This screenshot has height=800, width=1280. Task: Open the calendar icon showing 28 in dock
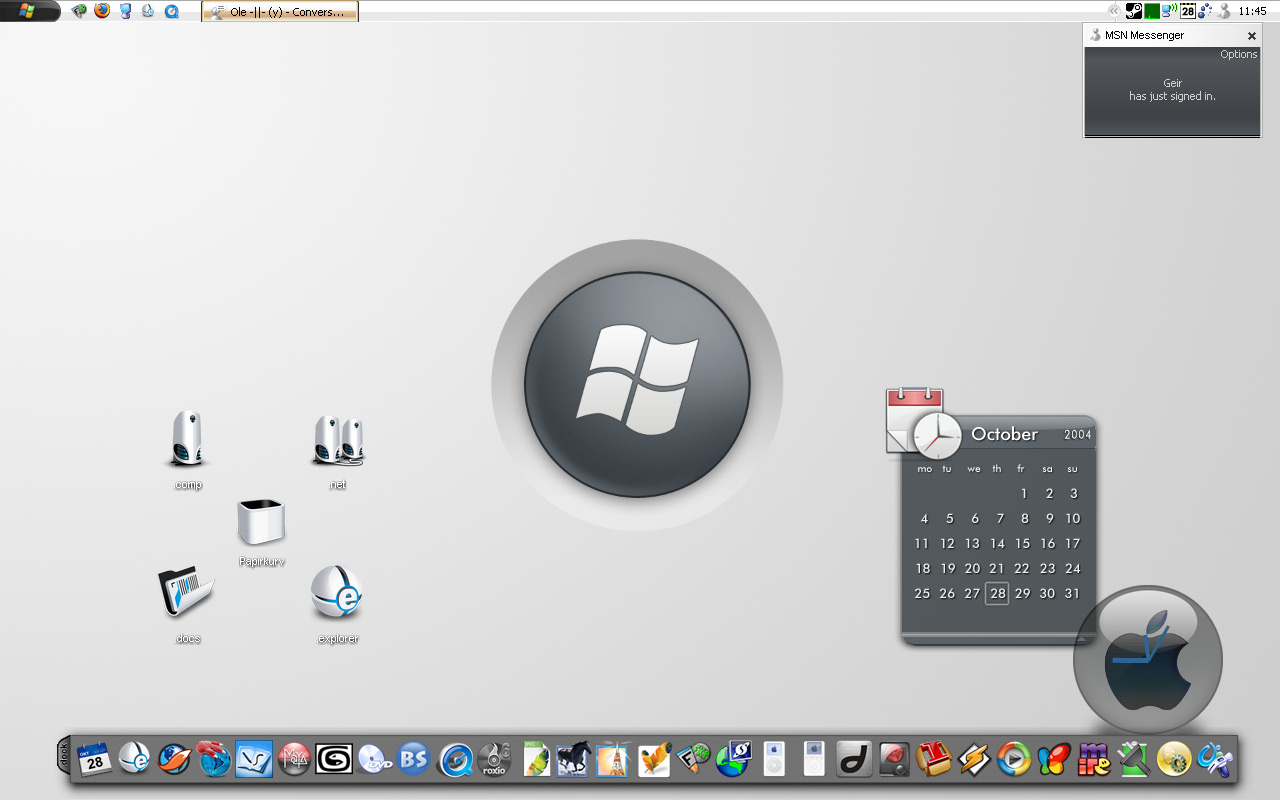(x=94, y=760)
